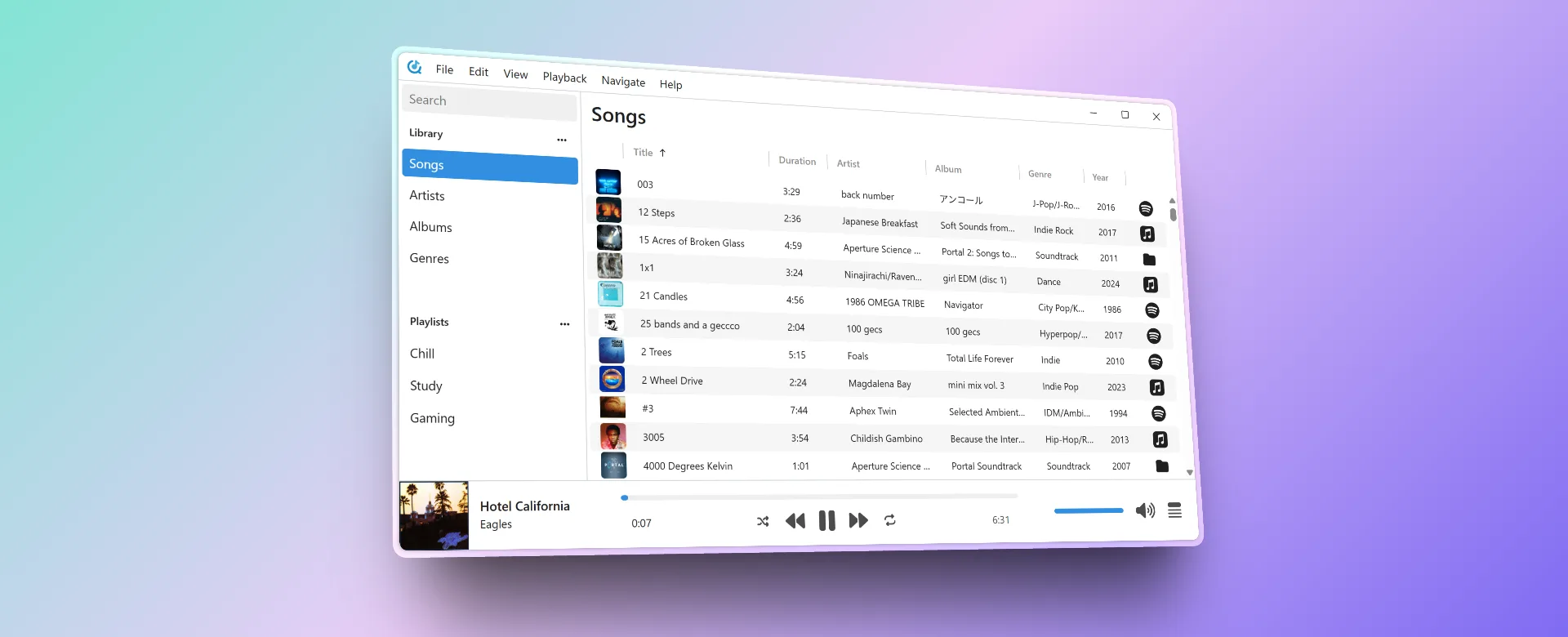Viewport: 1568px width, 637px height.
Task: Click the app logo in the menu bar
Action: click(415, 67)
